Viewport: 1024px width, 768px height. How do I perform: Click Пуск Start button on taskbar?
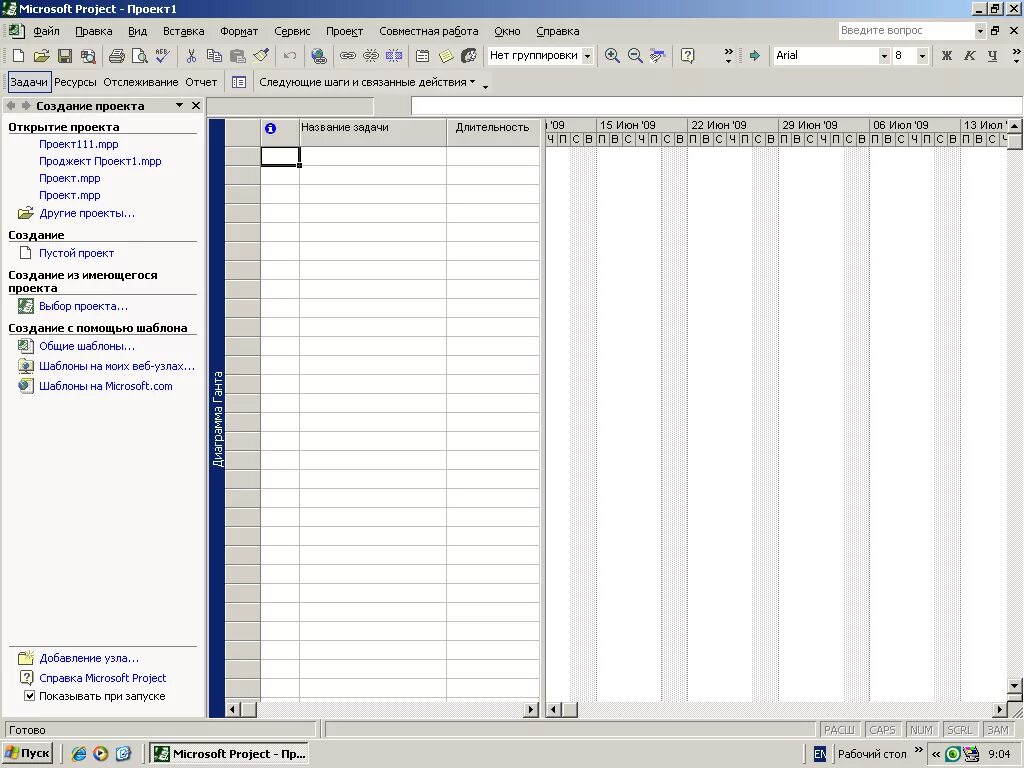point(27,754)
